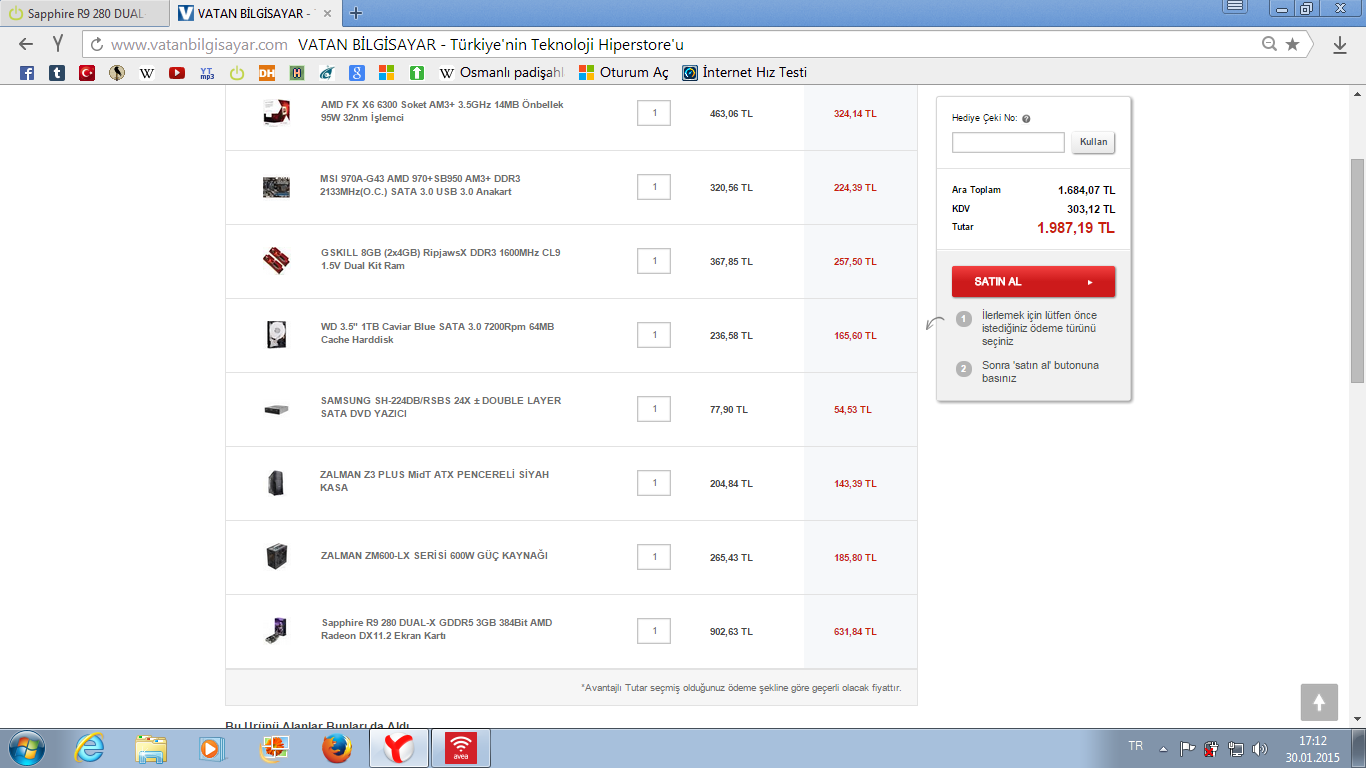Click the help icon beside Hediye Çeki No
The height and width of the screenshot is (768, 1366).
coord(1026,119)
